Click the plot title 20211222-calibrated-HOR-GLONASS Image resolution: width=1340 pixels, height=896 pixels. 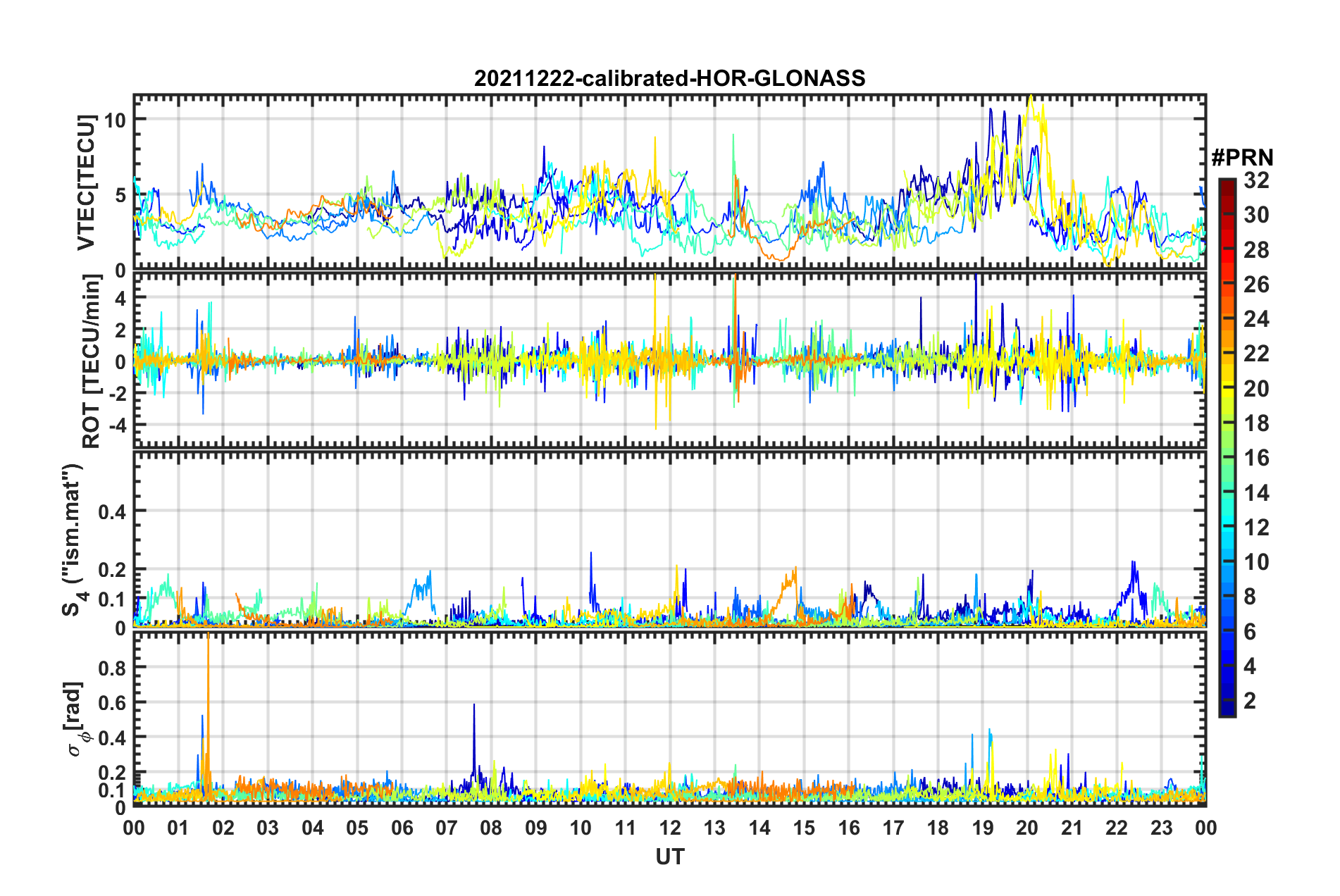(x=669, y=78)
